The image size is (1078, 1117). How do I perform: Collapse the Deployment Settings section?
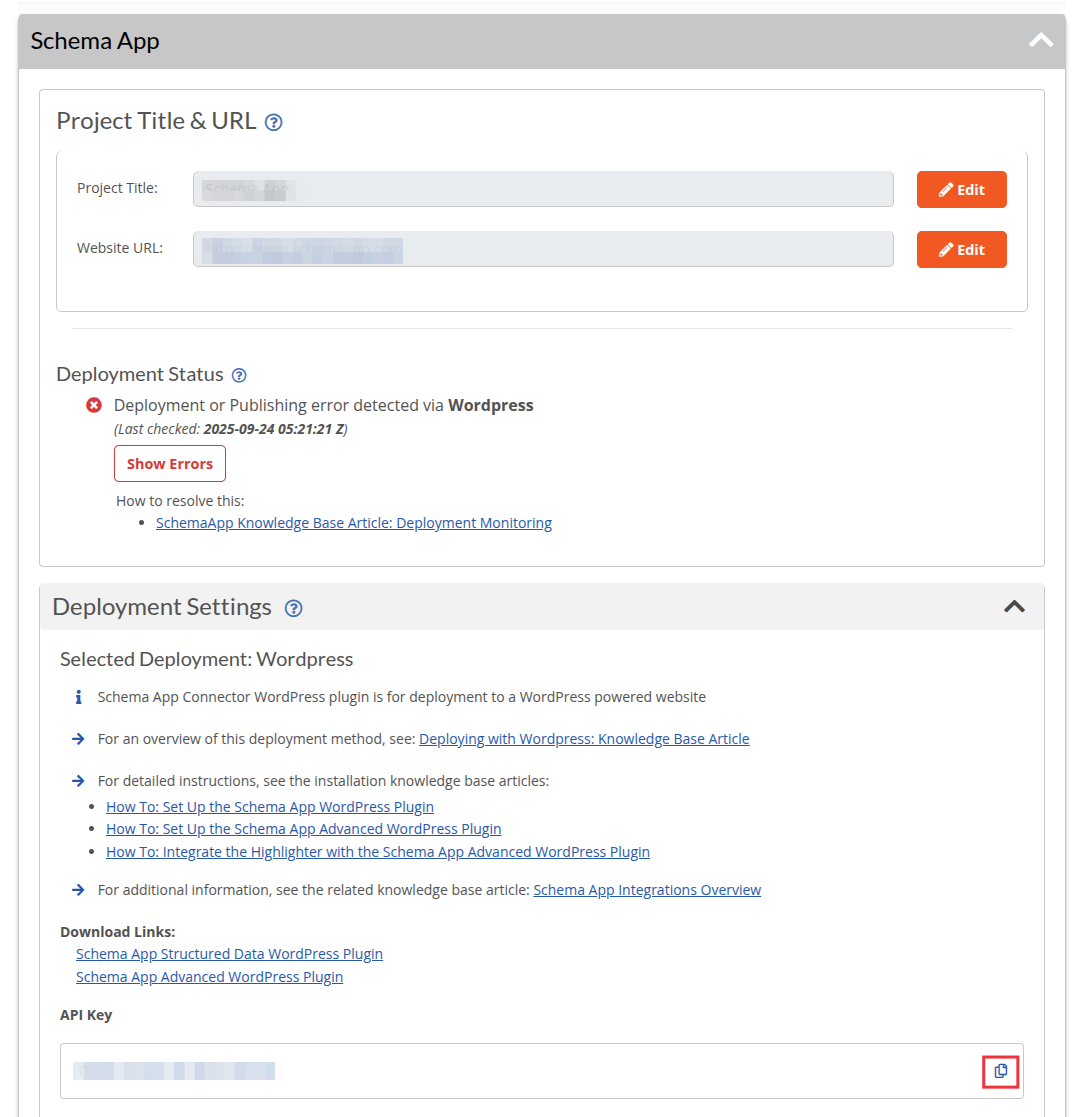[1014, 607]
